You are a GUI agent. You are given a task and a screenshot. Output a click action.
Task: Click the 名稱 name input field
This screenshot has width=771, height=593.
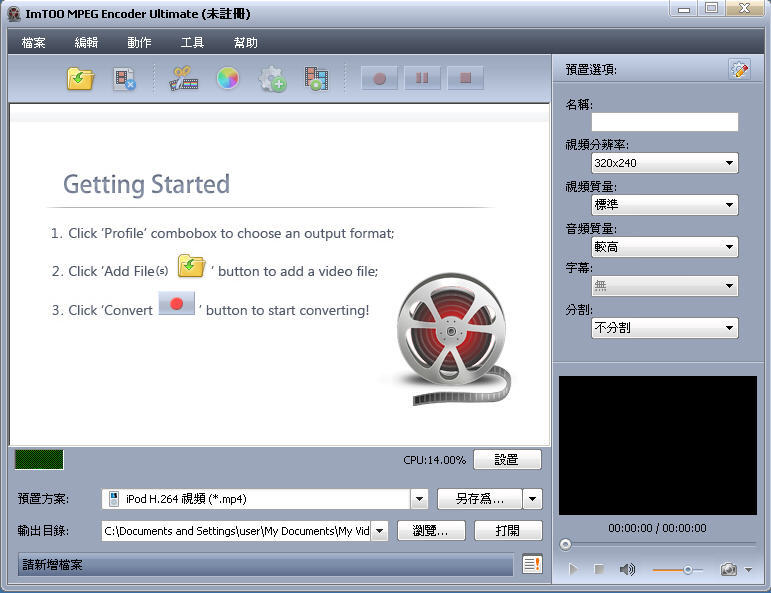[x=664, y=122]
